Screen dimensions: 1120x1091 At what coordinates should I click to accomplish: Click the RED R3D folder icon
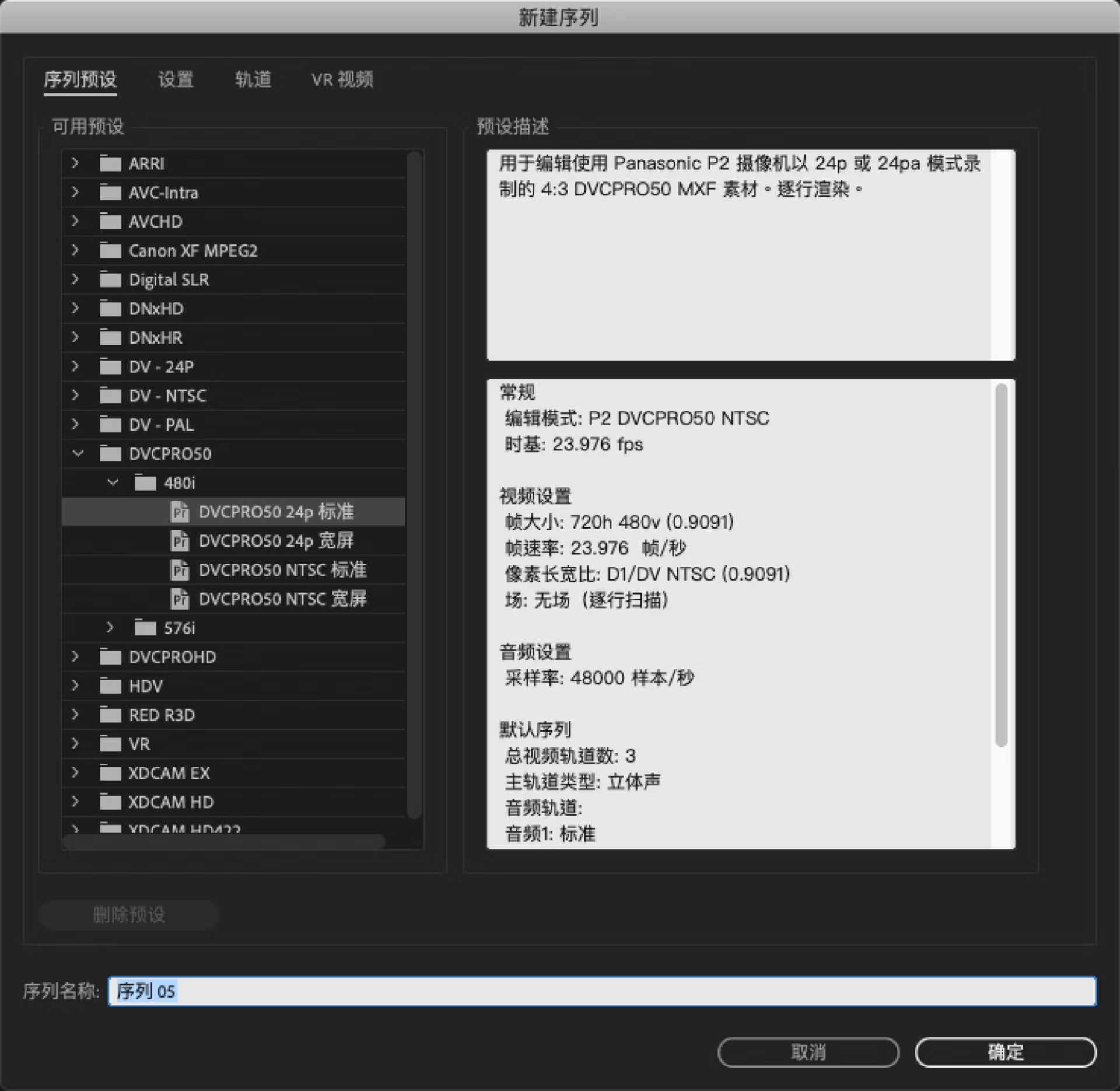coord(111,715)
